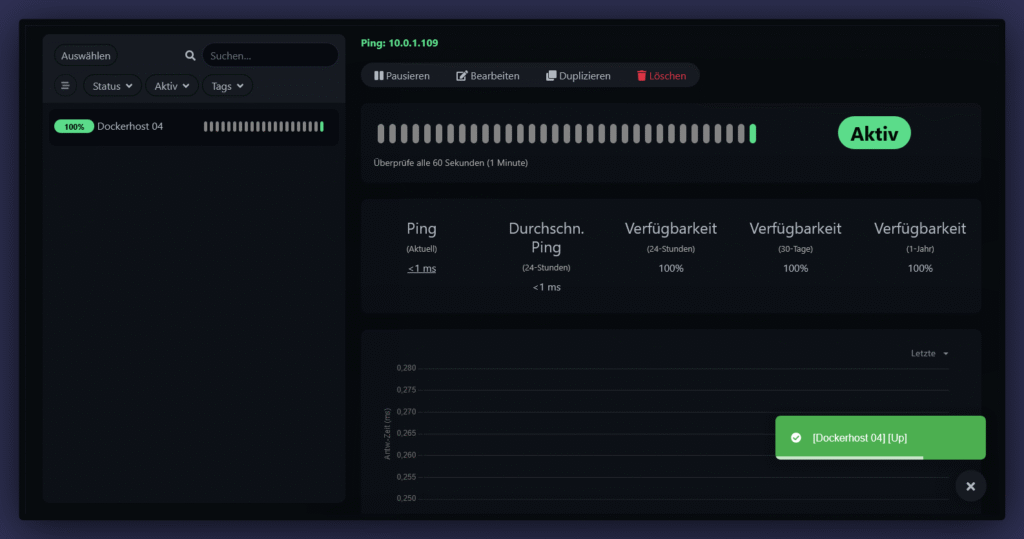Click the Pausieren pause icon

[379, 76]
